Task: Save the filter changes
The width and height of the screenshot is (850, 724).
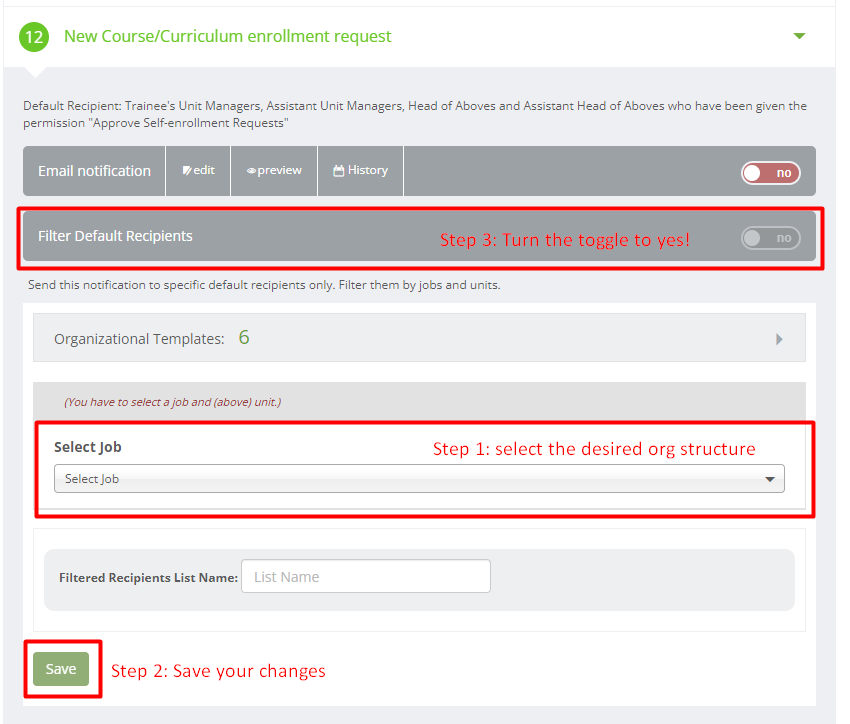Action: [61, 669]
